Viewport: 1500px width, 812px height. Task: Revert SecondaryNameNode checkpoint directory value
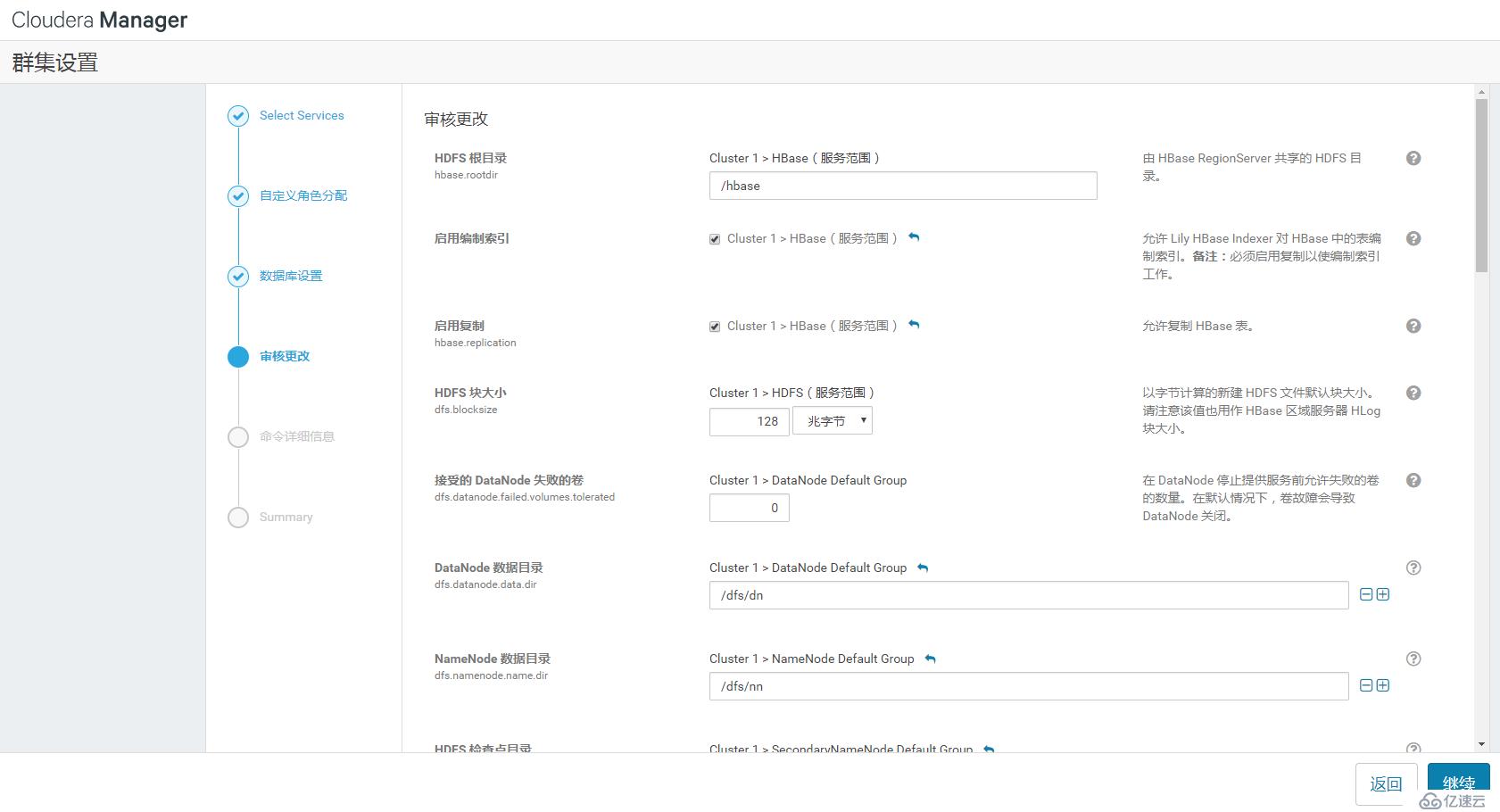[x=989, y=749]
